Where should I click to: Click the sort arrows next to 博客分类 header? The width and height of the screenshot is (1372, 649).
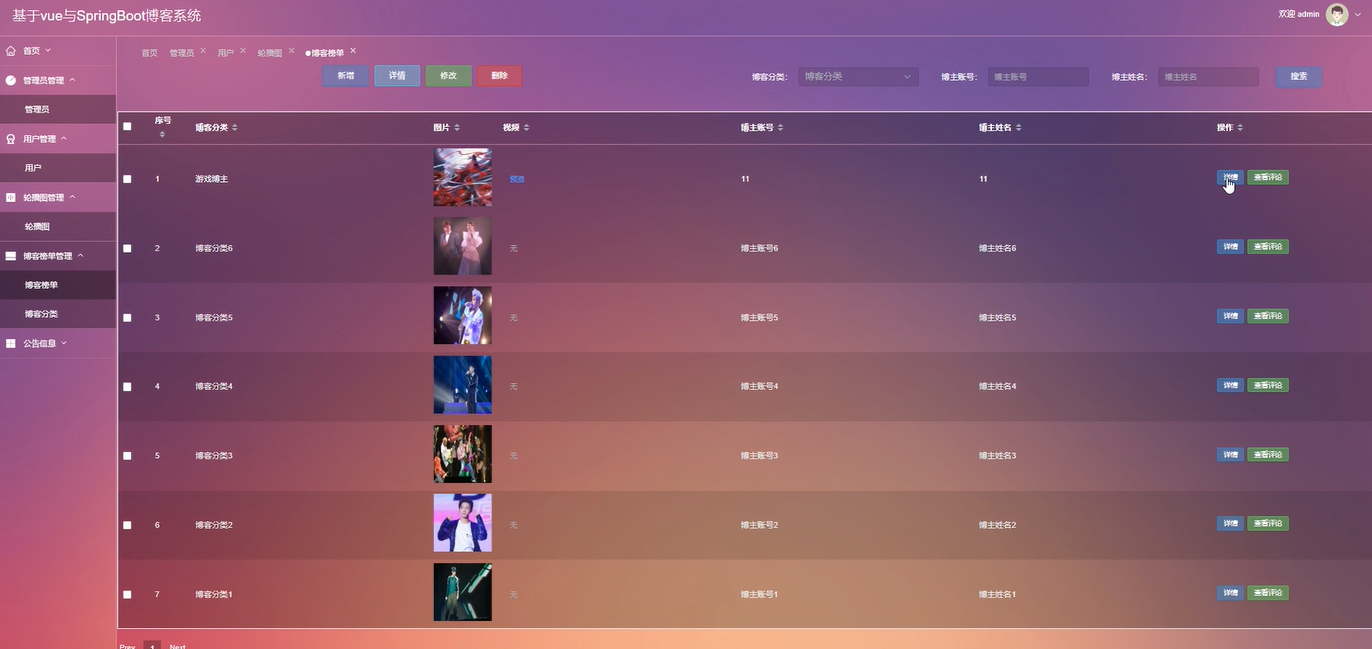click(234, 128)
